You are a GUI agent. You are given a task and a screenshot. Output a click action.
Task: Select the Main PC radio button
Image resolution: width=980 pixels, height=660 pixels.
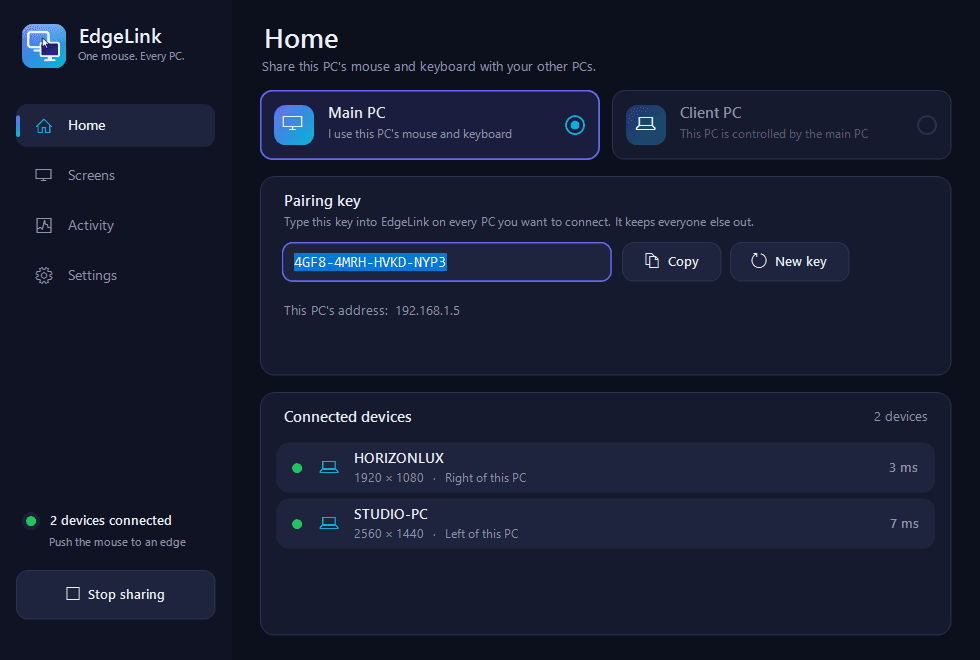575,125
